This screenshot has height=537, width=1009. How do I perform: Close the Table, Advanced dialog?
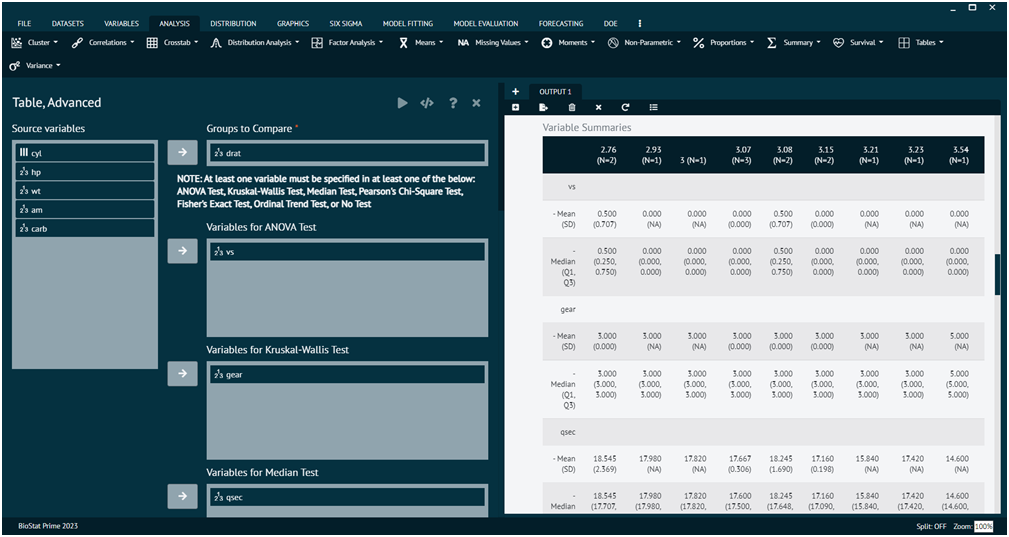pos(476,103)
